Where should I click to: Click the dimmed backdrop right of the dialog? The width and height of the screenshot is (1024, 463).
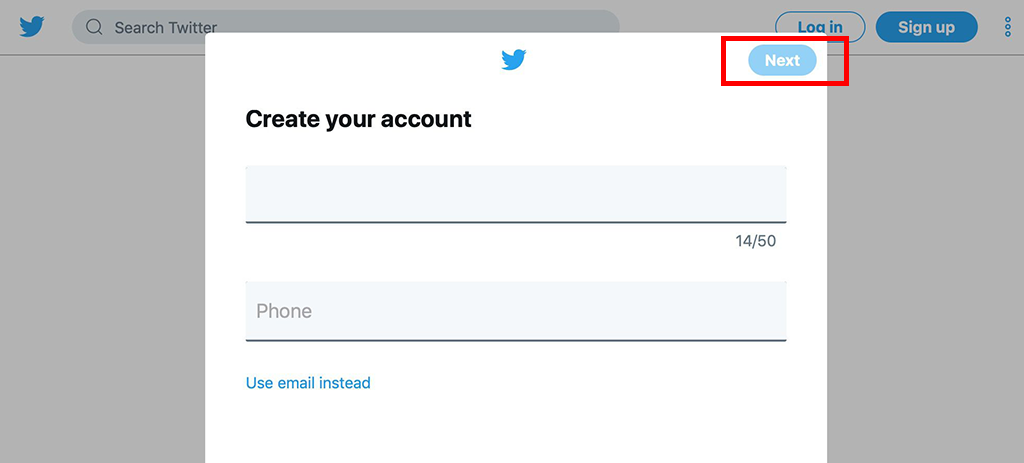click(x=925, y=261)
